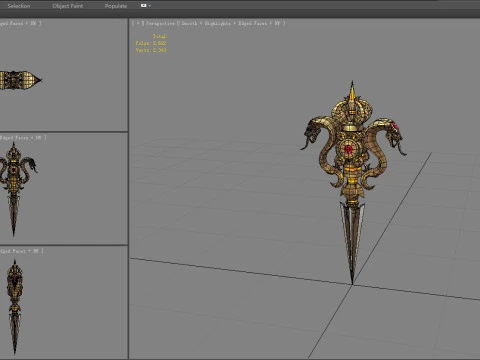Select the dagger model in Perspective viewport
Image resolution: width=480 pixels, height=360 pixels.
coord(352,167)
